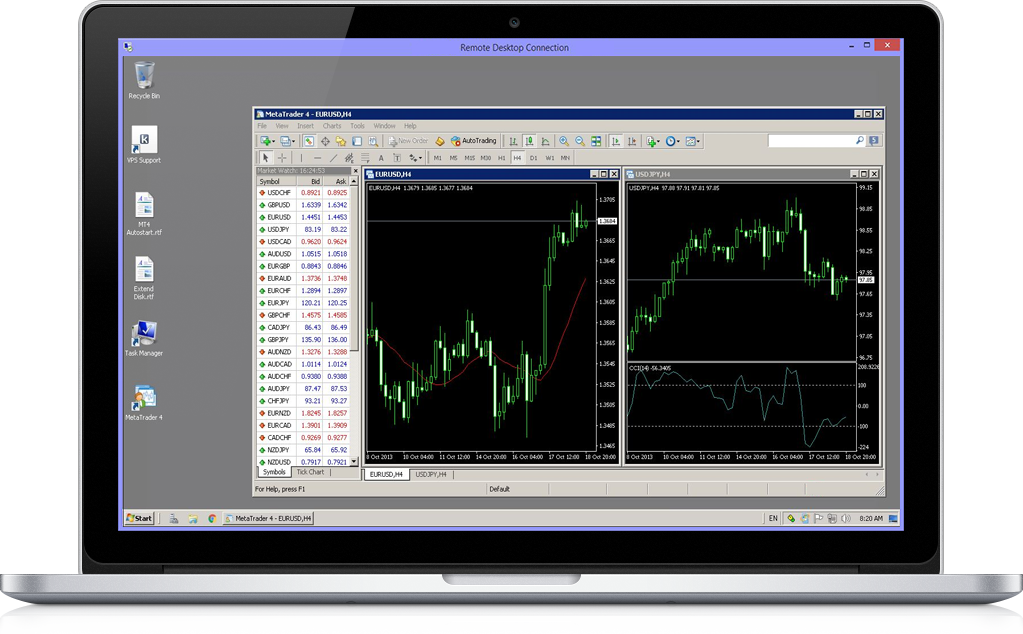Toggle the AutoTrading button
This screenshot has height=634, width=1023.
point(474,141)
